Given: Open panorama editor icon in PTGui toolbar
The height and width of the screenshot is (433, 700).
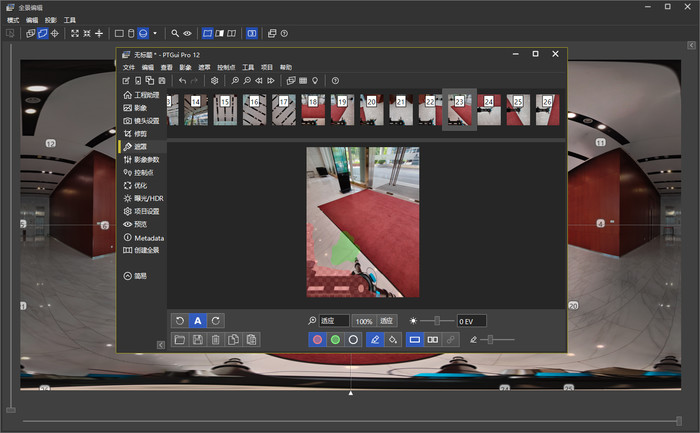Looking at the screenshot, I should point(291,81).
